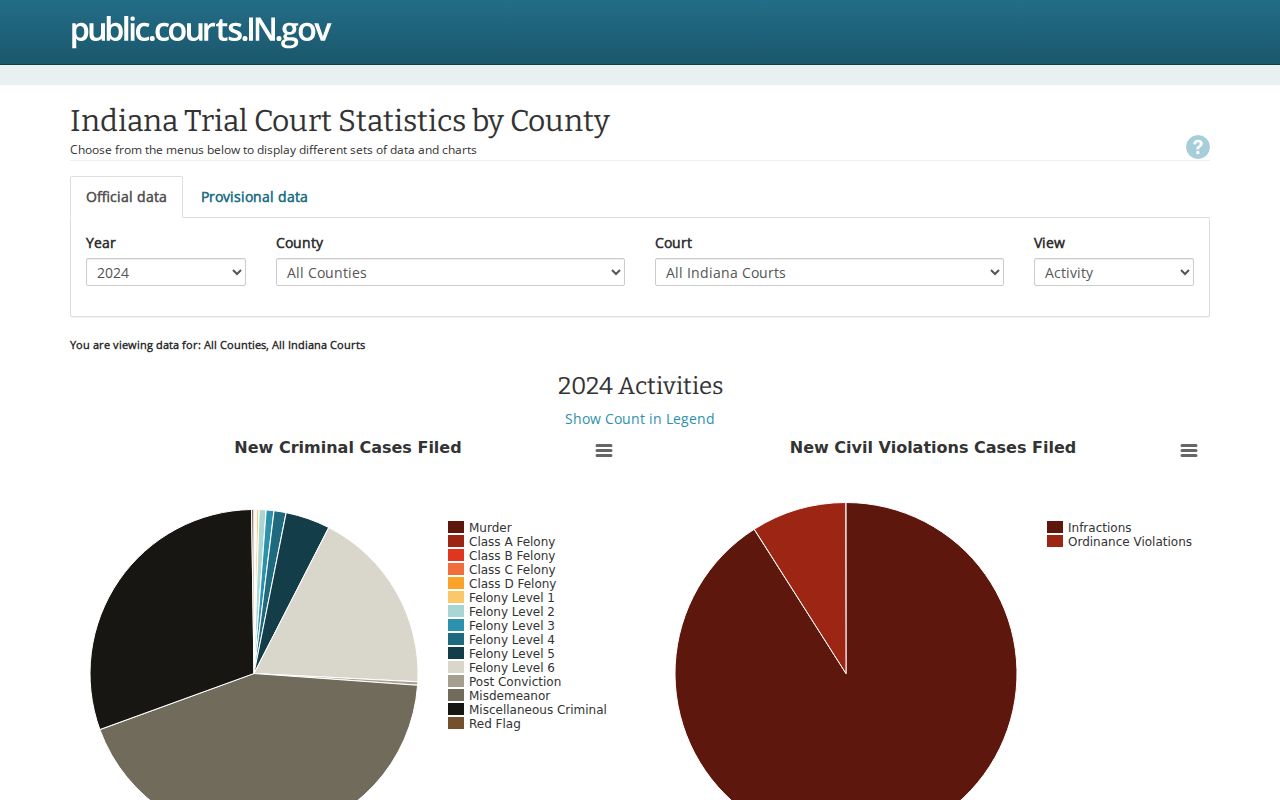
Task: Toggle Class D Felony legend entry
Action: click(x=502, y=583)
